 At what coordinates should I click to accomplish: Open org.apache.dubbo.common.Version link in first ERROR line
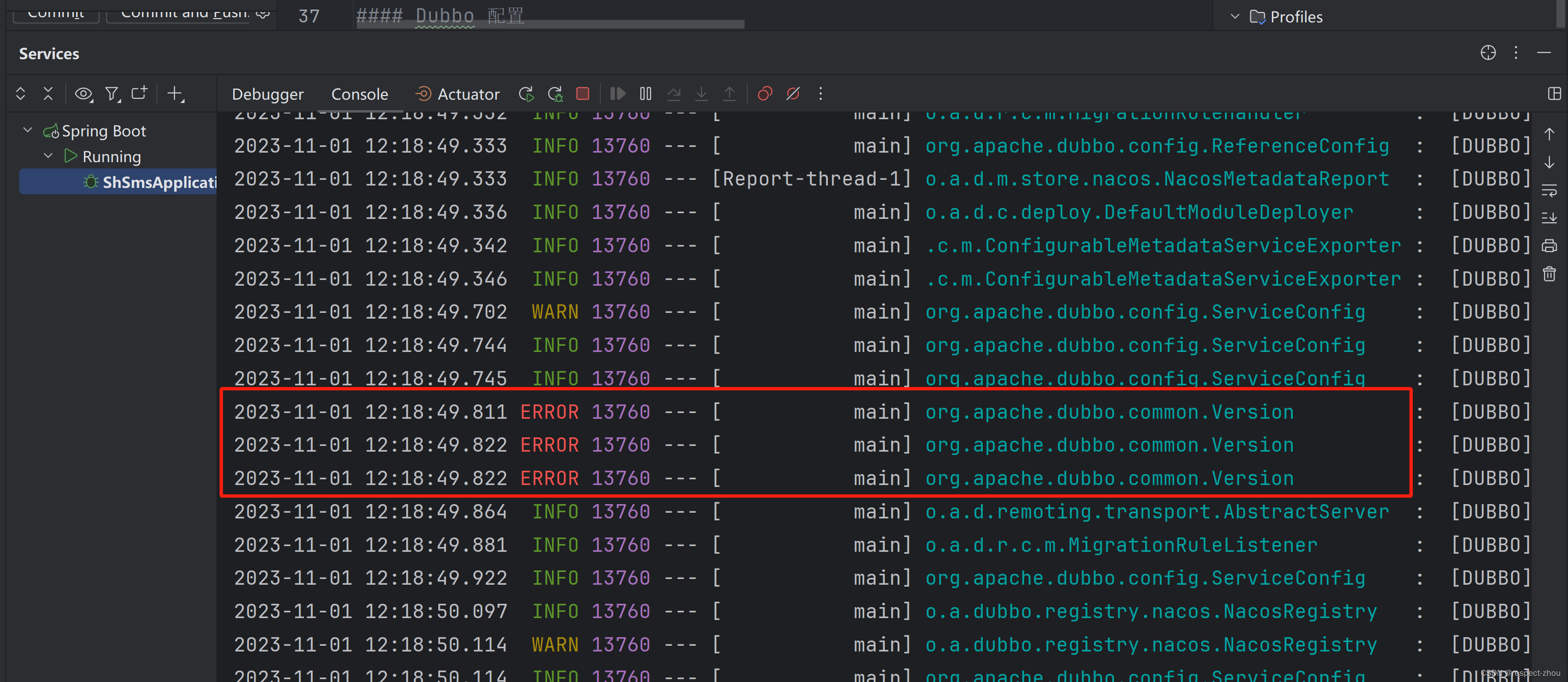tap(1108, 412)
